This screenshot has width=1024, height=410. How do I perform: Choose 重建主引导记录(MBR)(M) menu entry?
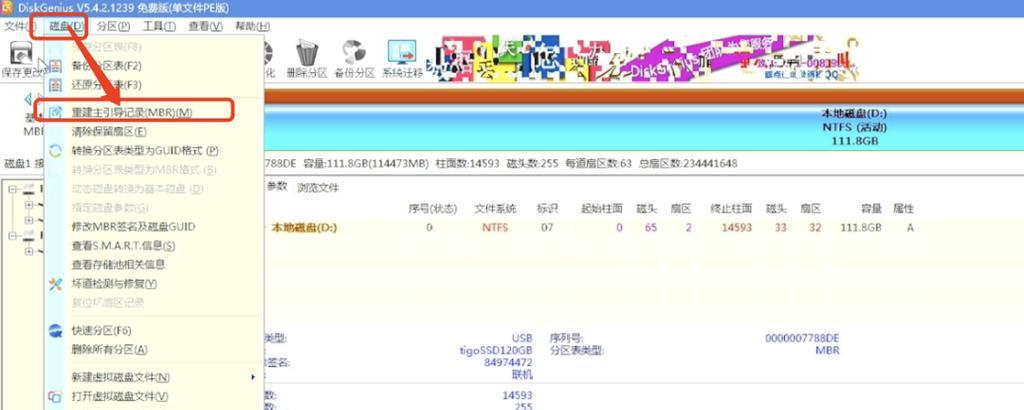tap(132, 112)
